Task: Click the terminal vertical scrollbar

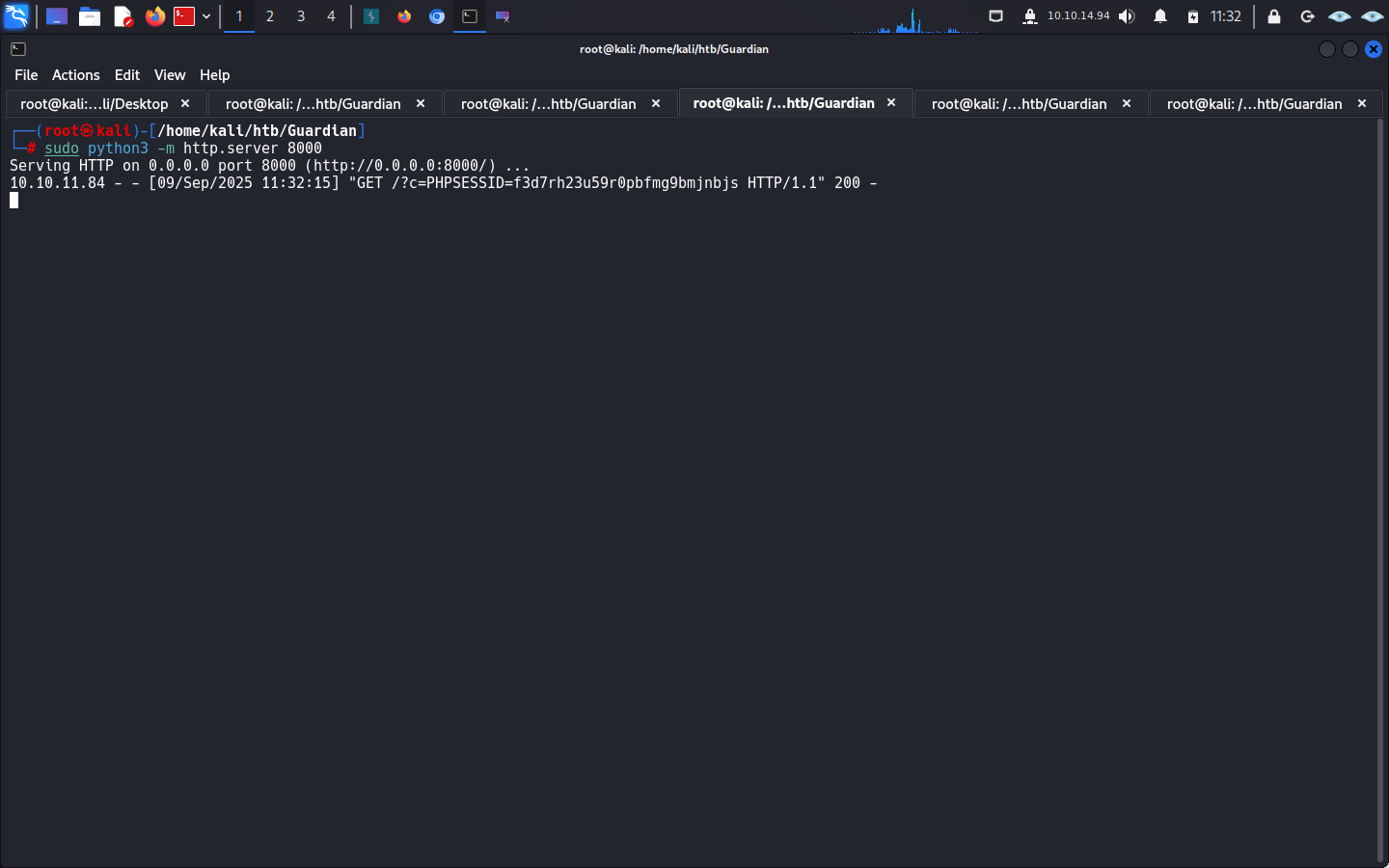Action: click(x=1380, y=492)
